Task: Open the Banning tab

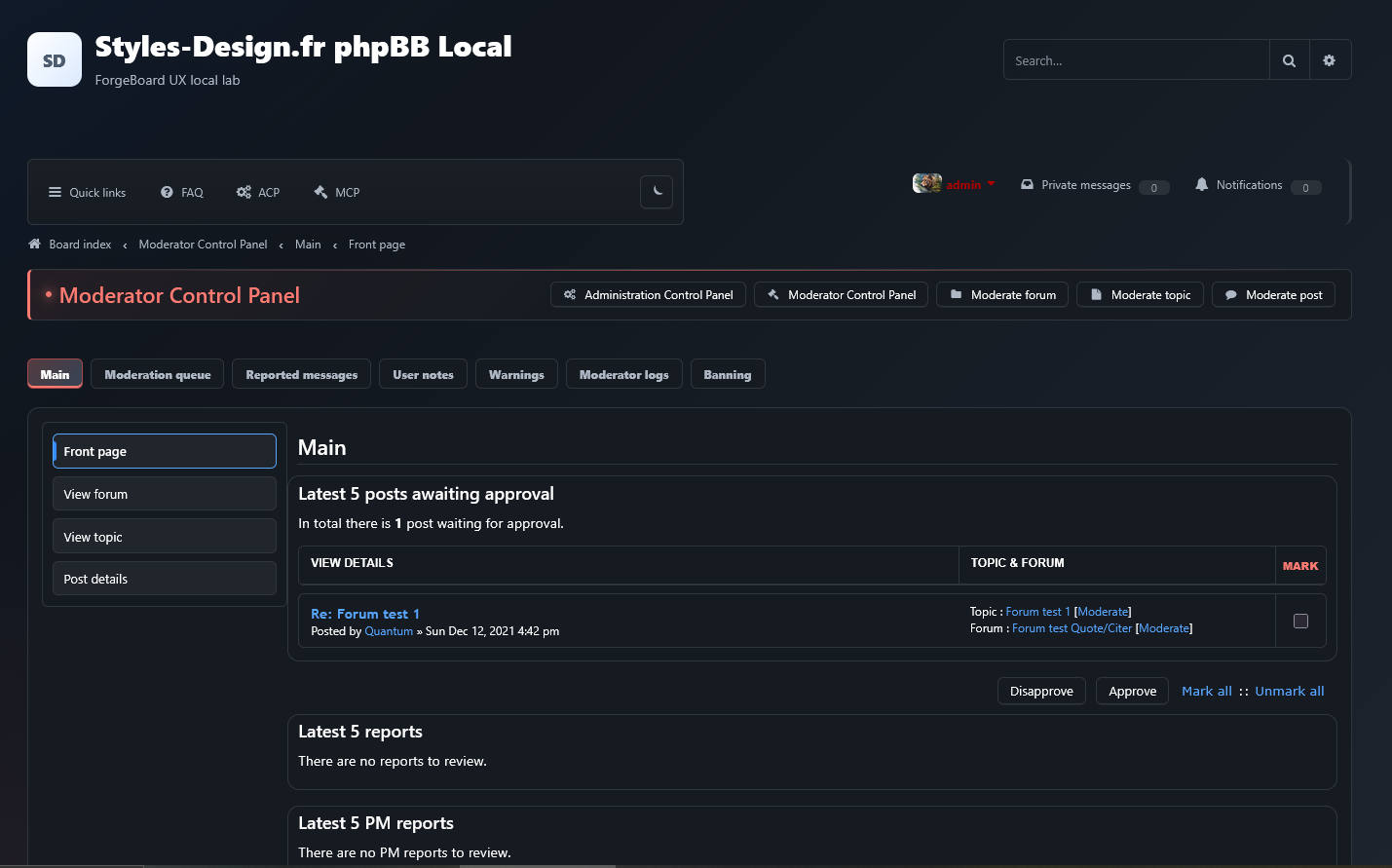Action: click(x=728, y=374)
